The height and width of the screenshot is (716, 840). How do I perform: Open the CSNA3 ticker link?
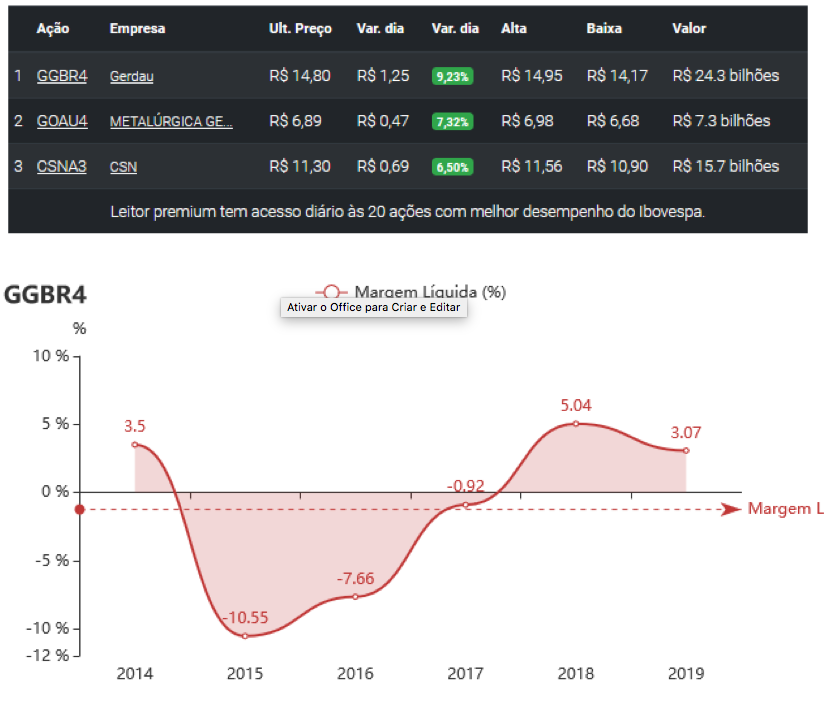[x=61, y=166]
